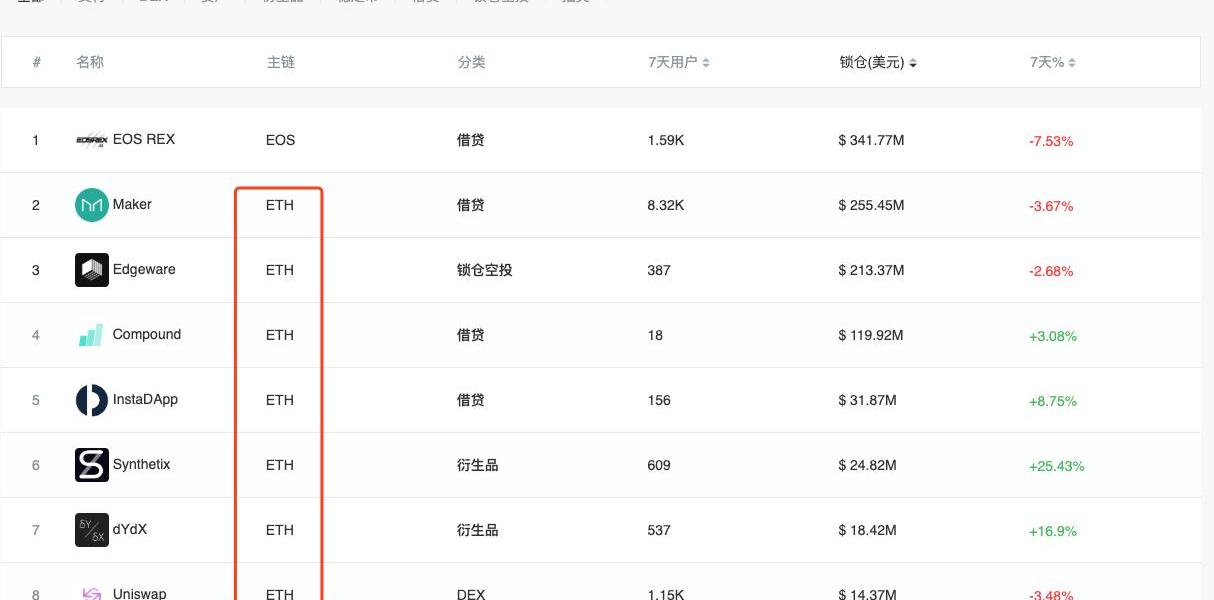Image resolution: width=1214 pixels, height=600 pixels.
Task: Click the 衍生品 category in dYdX row
Action: pyautogui.click(x=477, y=530)
